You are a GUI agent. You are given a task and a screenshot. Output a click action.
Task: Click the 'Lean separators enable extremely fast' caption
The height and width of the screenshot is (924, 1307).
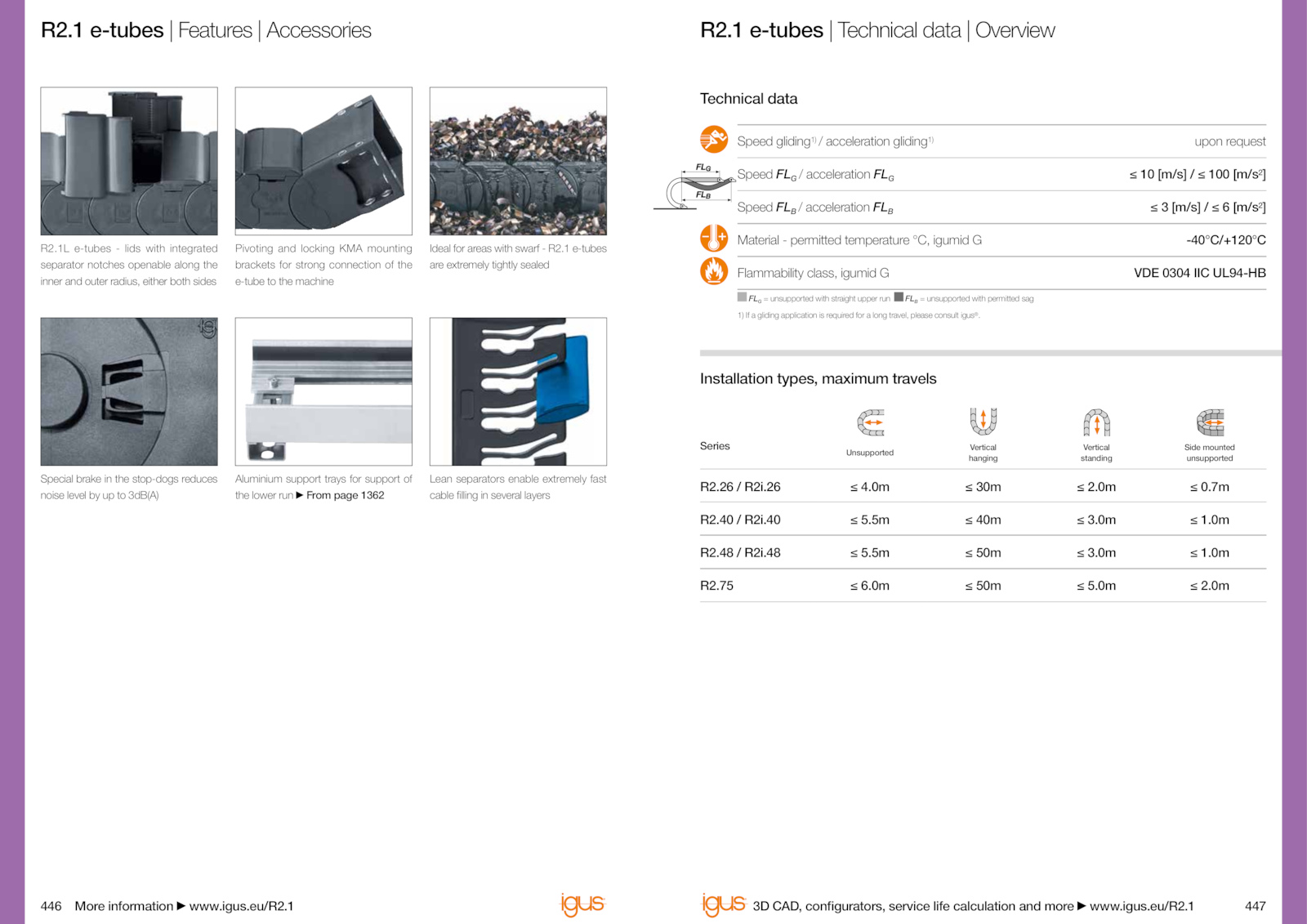[x=518, y=487]
